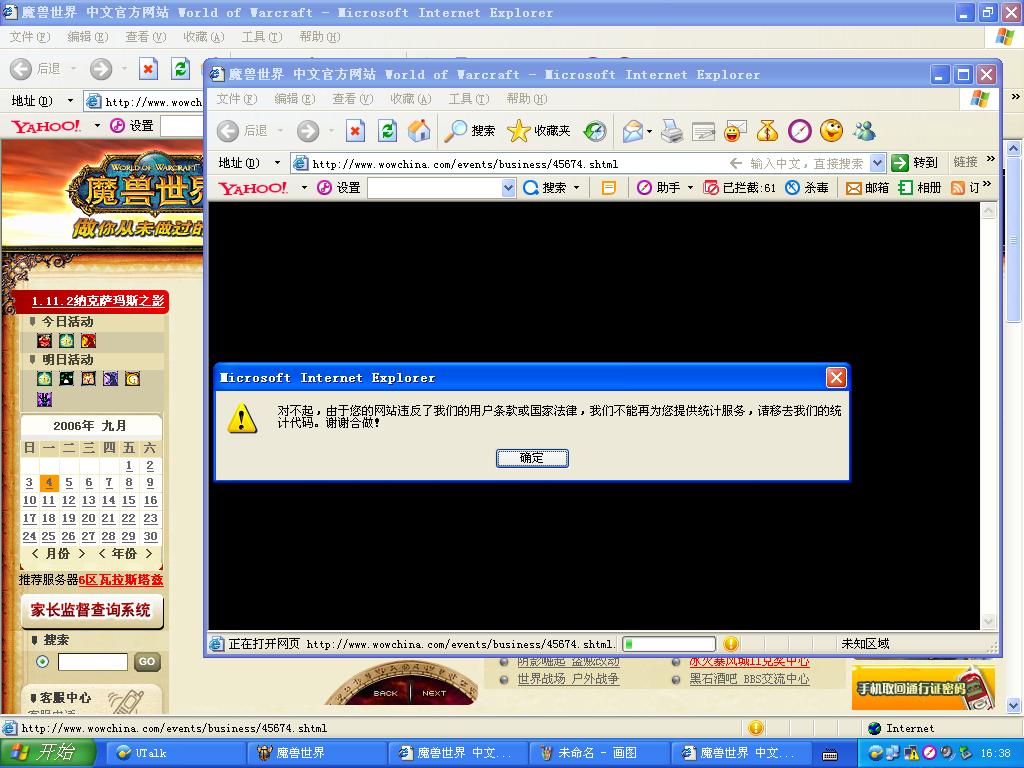This screenshot has width=1024, height=768.
Task: Click 家长监督查询系统 button in sidebar
Action: (x=91, y=610)
